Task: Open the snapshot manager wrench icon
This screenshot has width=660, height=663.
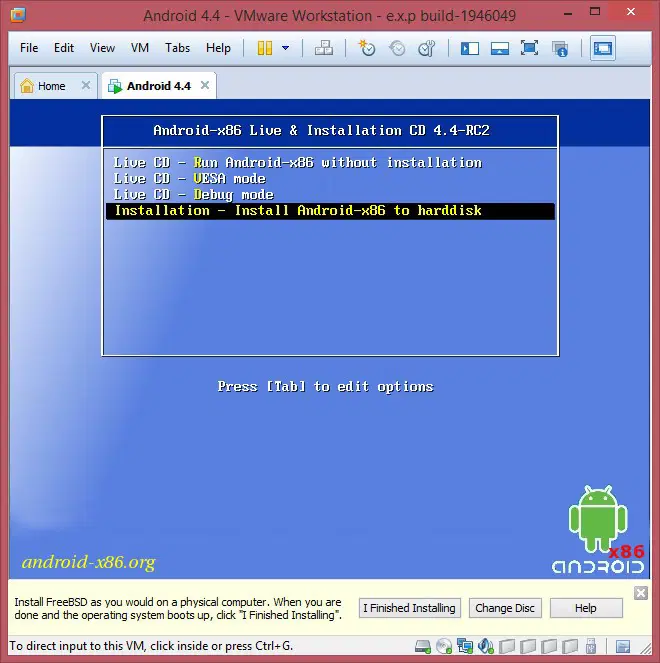Action: [x=427, y=48]
